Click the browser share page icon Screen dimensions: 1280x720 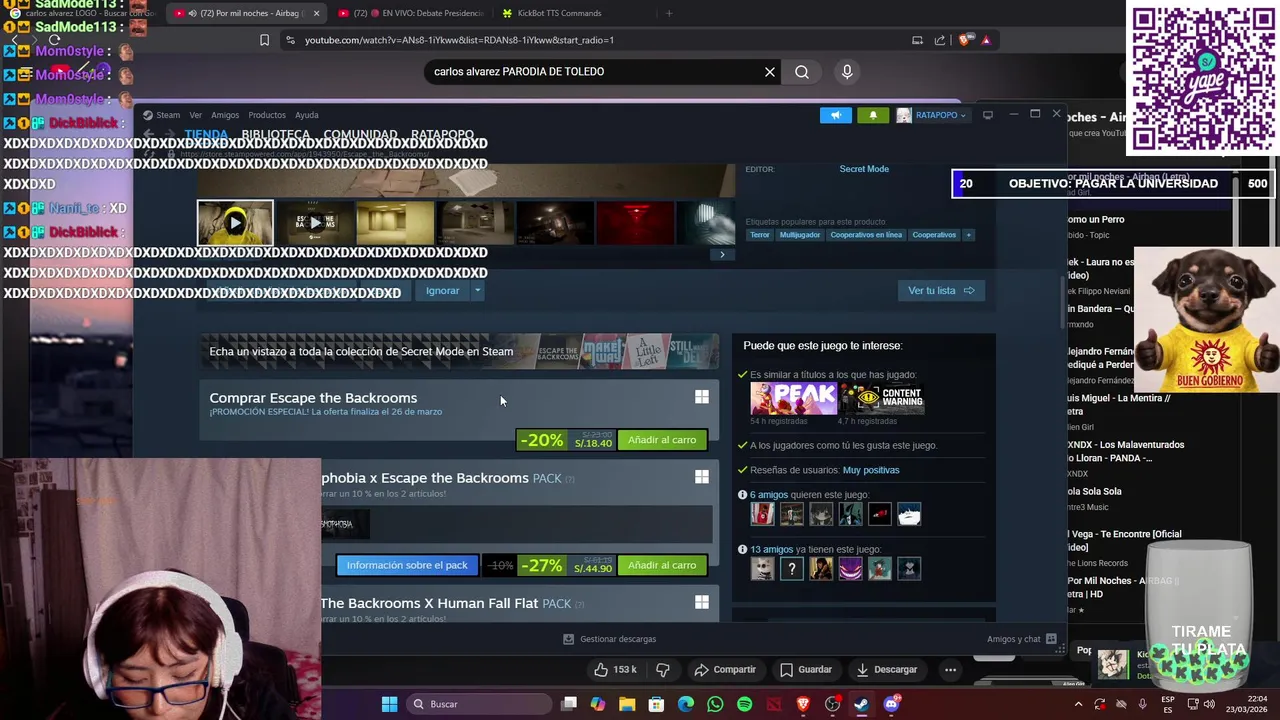pos(940,40)
